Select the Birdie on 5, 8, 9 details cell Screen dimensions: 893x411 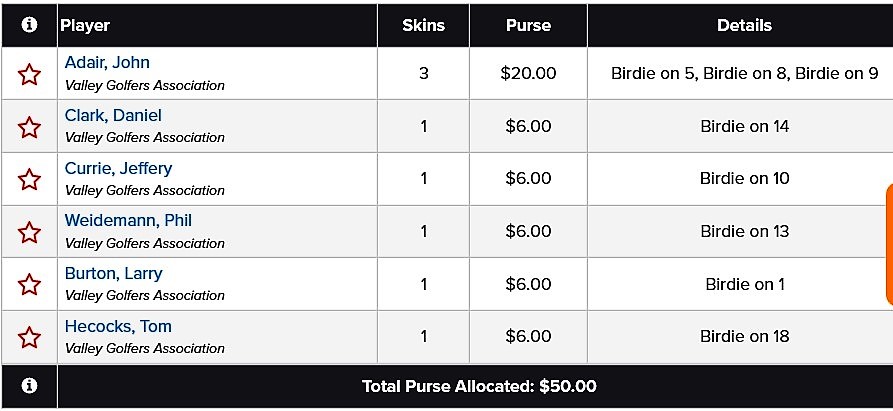click(x=744, y=73)
